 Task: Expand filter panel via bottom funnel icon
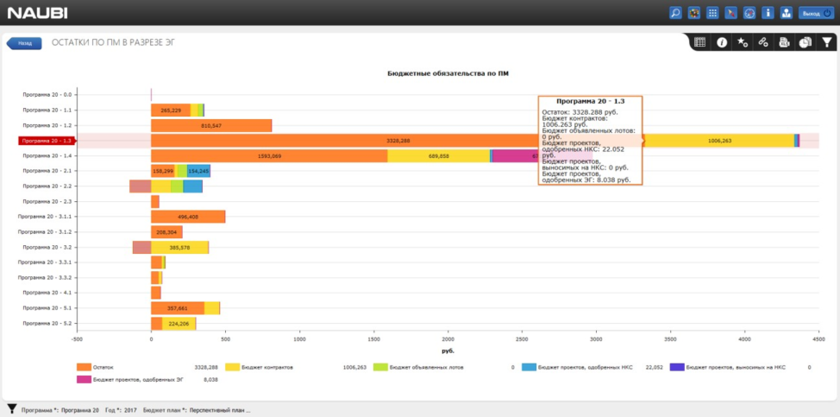click(x=12, y=409)
